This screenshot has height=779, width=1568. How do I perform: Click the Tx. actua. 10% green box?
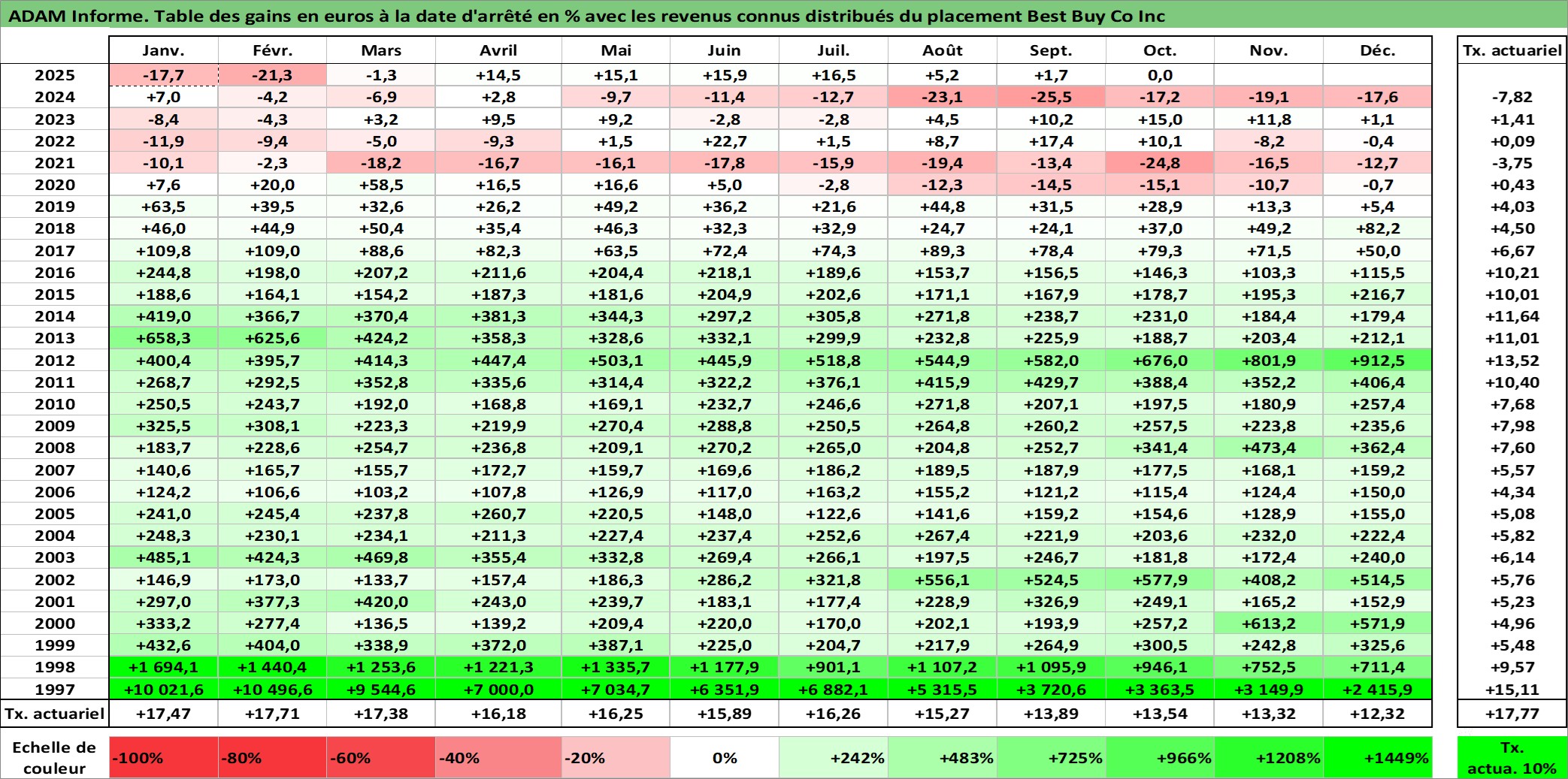pos(1512,757)
